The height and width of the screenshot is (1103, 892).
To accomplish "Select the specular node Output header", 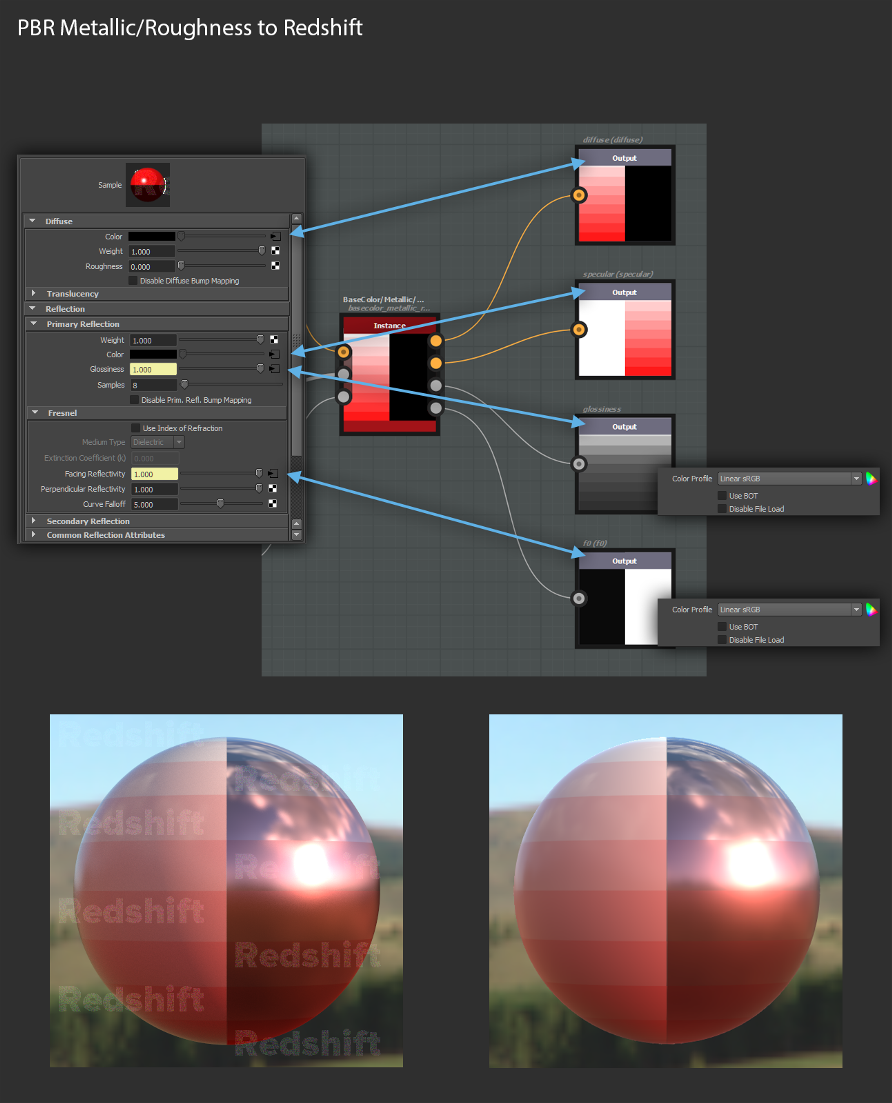I will [x=625, y=292].
